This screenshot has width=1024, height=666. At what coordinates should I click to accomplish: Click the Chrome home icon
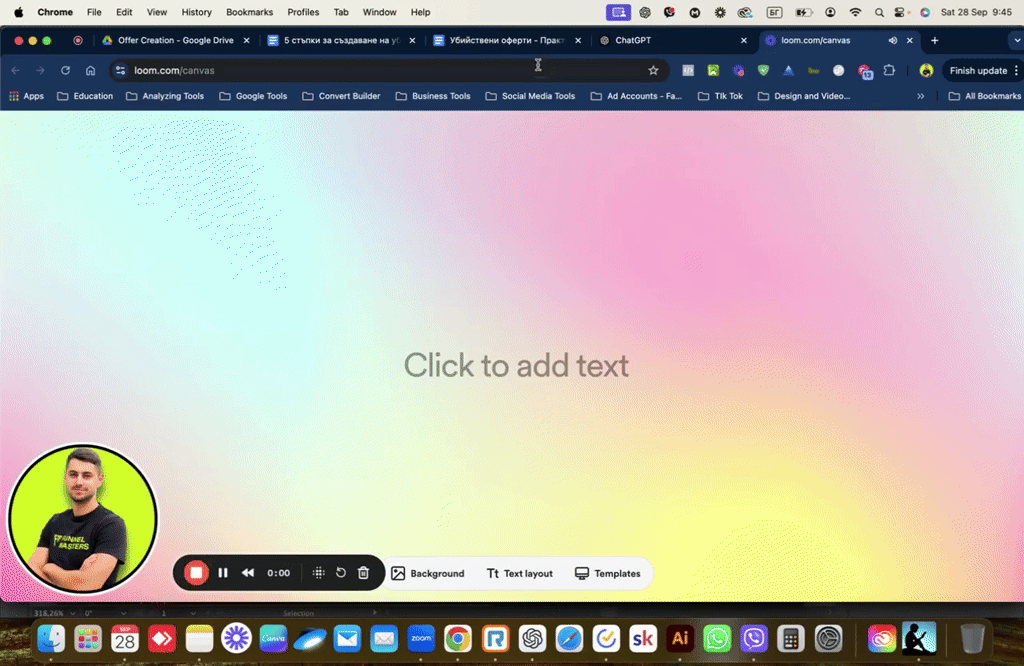point(91,71)
